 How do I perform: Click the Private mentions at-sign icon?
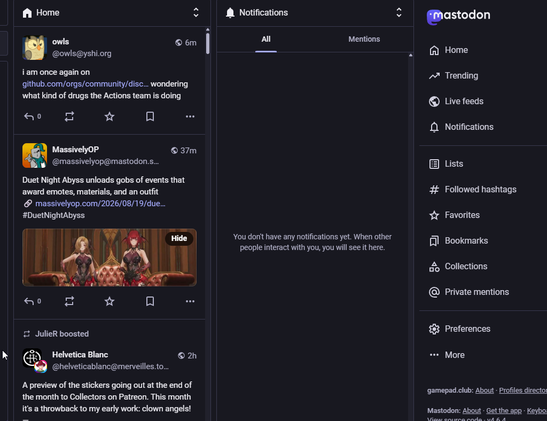pyautogui.click(x=434, y=292)
